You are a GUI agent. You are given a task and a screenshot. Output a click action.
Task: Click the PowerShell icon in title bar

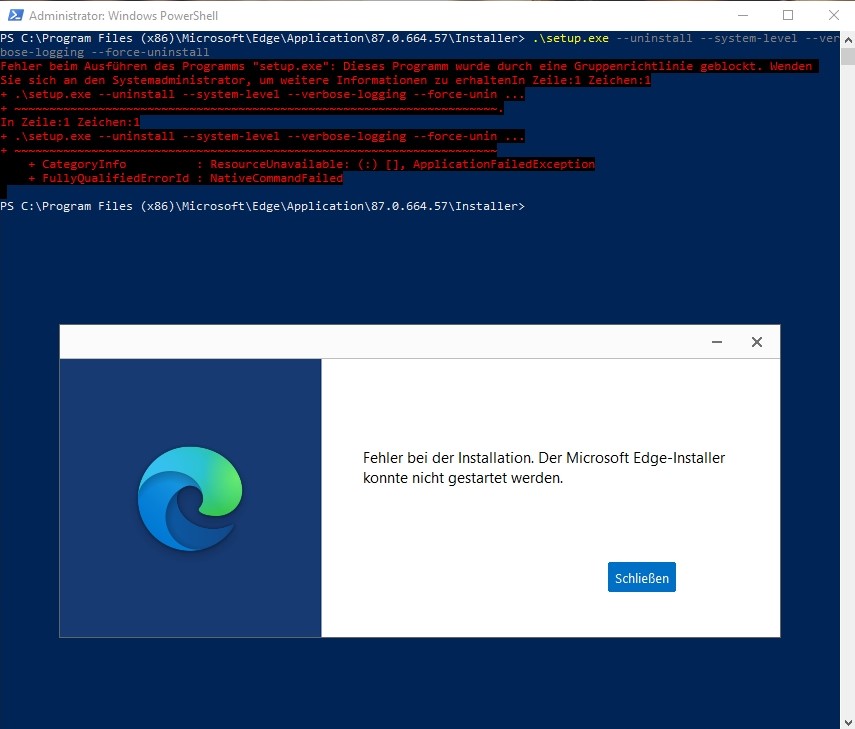click(x=15, y=15)
